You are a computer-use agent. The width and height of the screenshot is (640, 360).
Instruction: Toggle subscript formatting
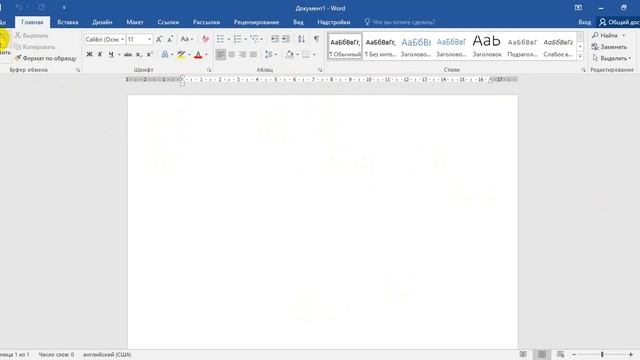[x=139, y=54]
